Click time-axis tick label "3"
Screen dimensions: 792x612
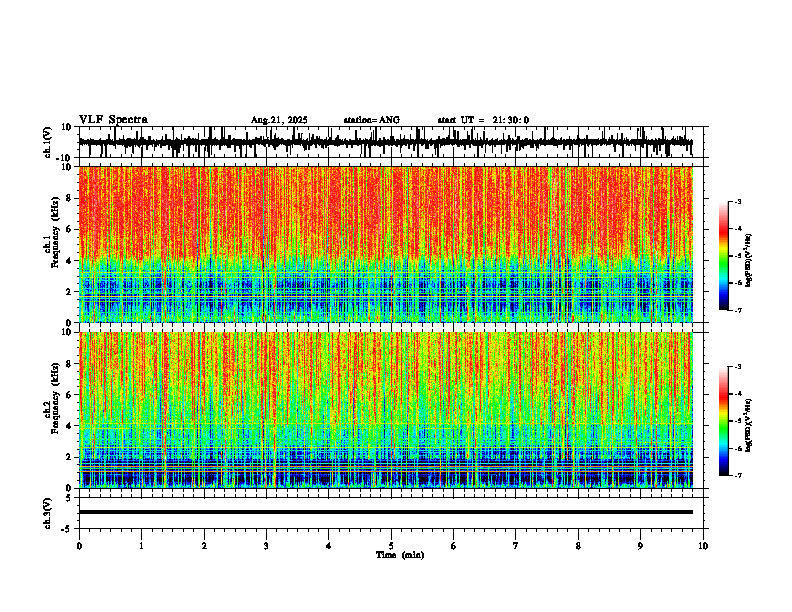point(266,546)
